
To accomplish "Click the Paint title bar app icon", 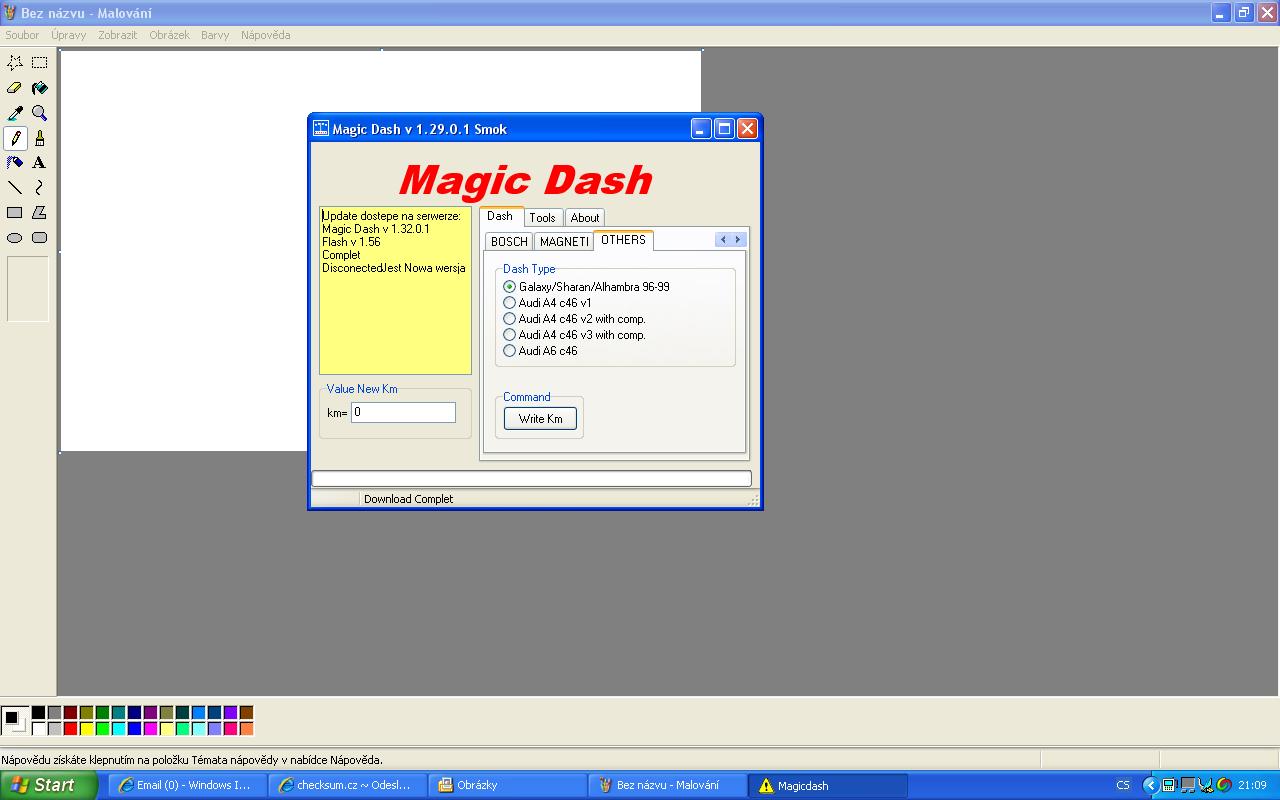I will tap(10, 13).
